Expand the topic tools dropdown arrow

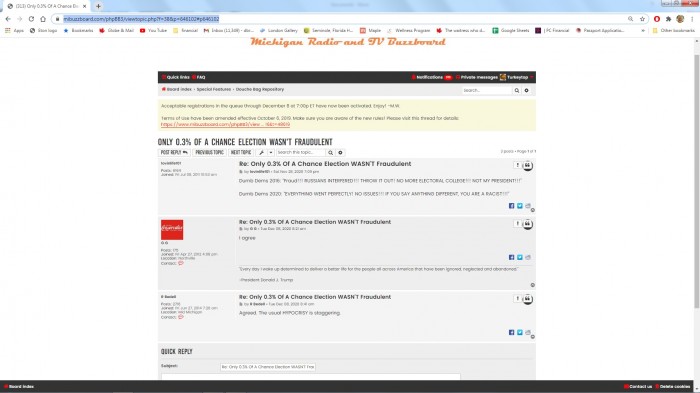pyautogui.click(x=271, y=153)
